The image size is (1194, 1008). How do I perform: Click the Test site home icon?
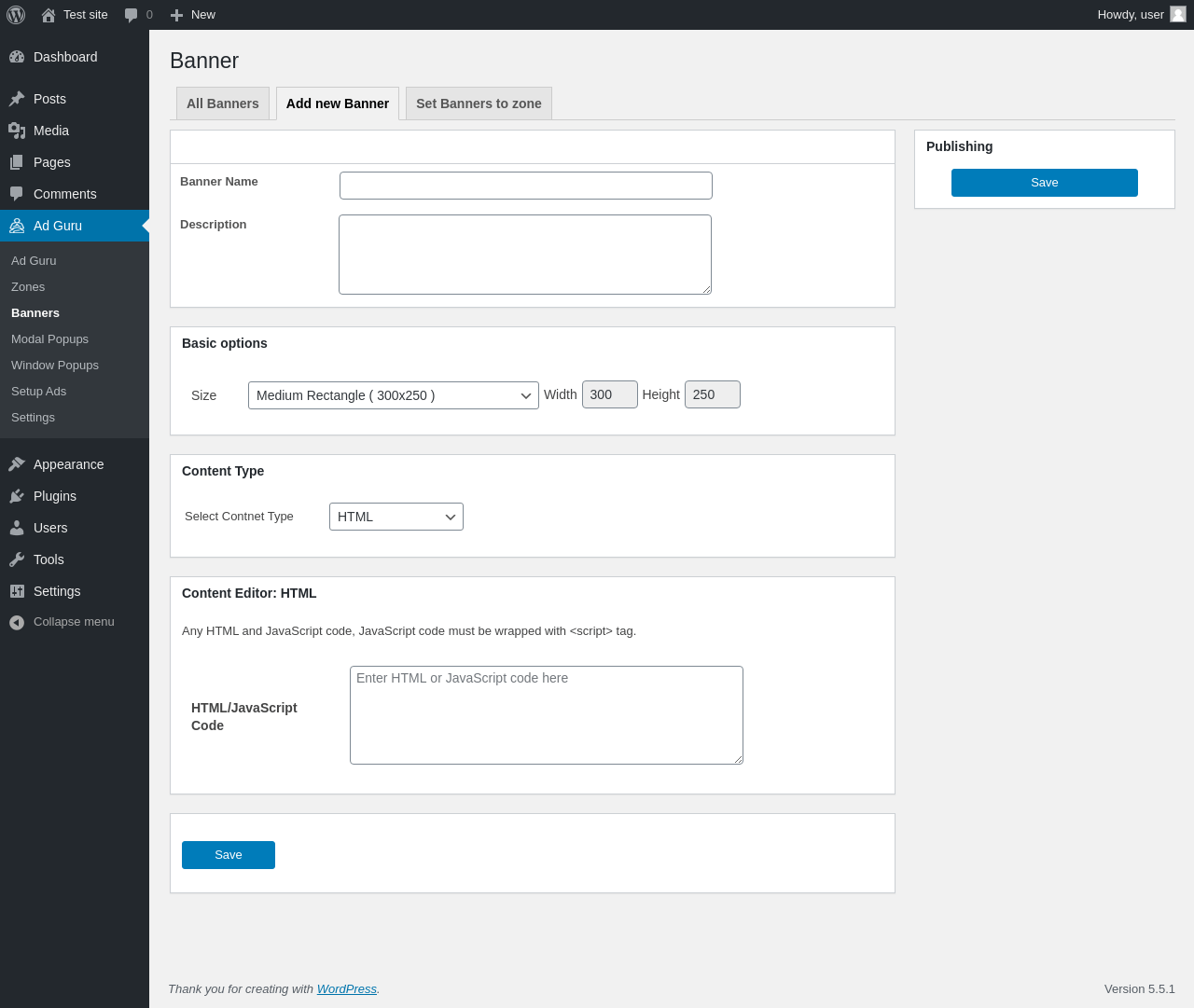click(x=49, y=15)
